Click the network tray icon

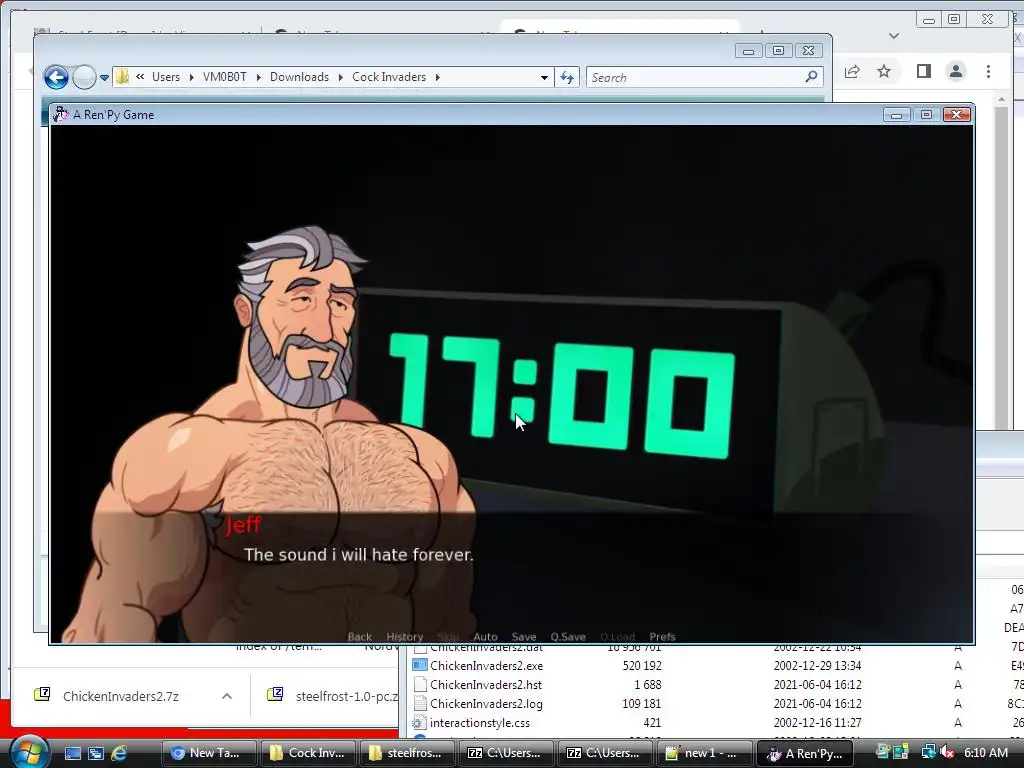pyautogui.click(x=928, y=753)
